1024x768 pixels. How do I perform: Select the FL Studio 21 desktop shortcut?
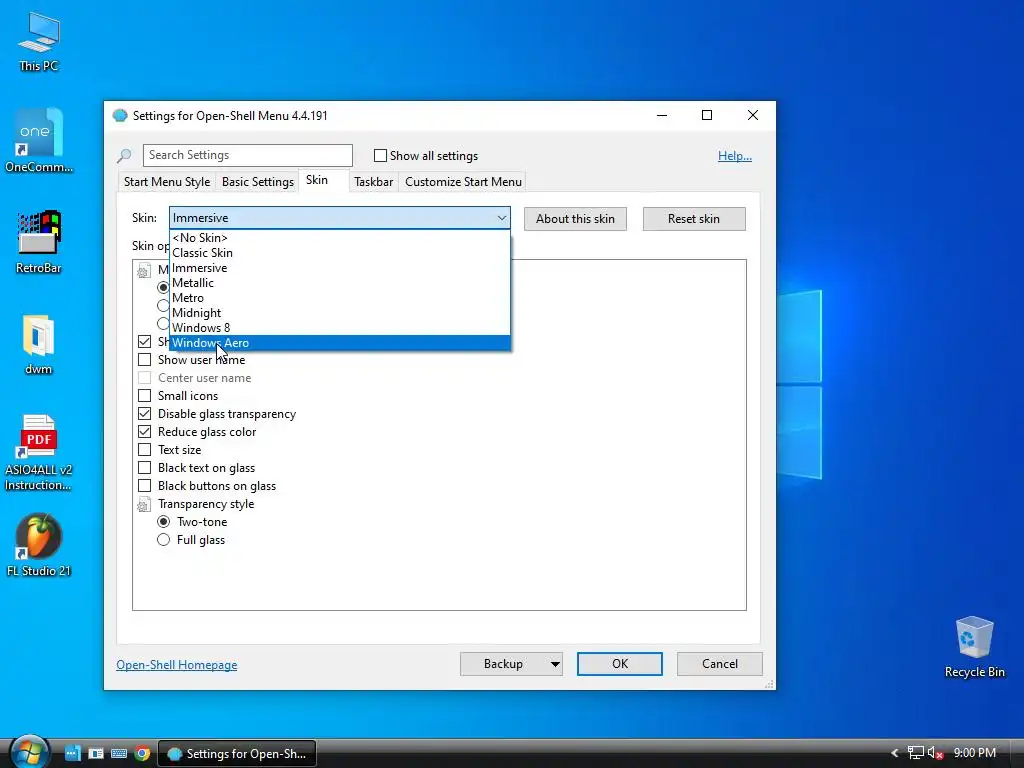coord(39,545)
